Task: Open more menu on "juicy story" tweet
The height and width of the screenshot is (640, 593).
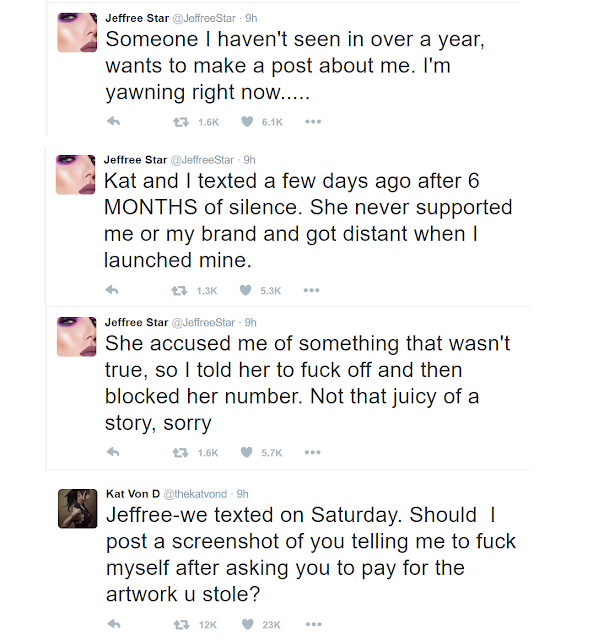Action: pyautogui.click(x=313, y=452)
